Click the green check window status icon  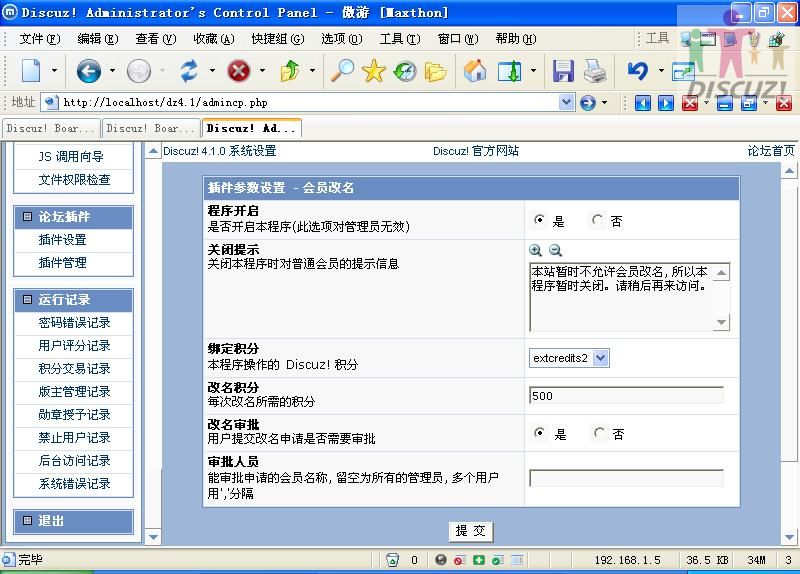point(498,560)
